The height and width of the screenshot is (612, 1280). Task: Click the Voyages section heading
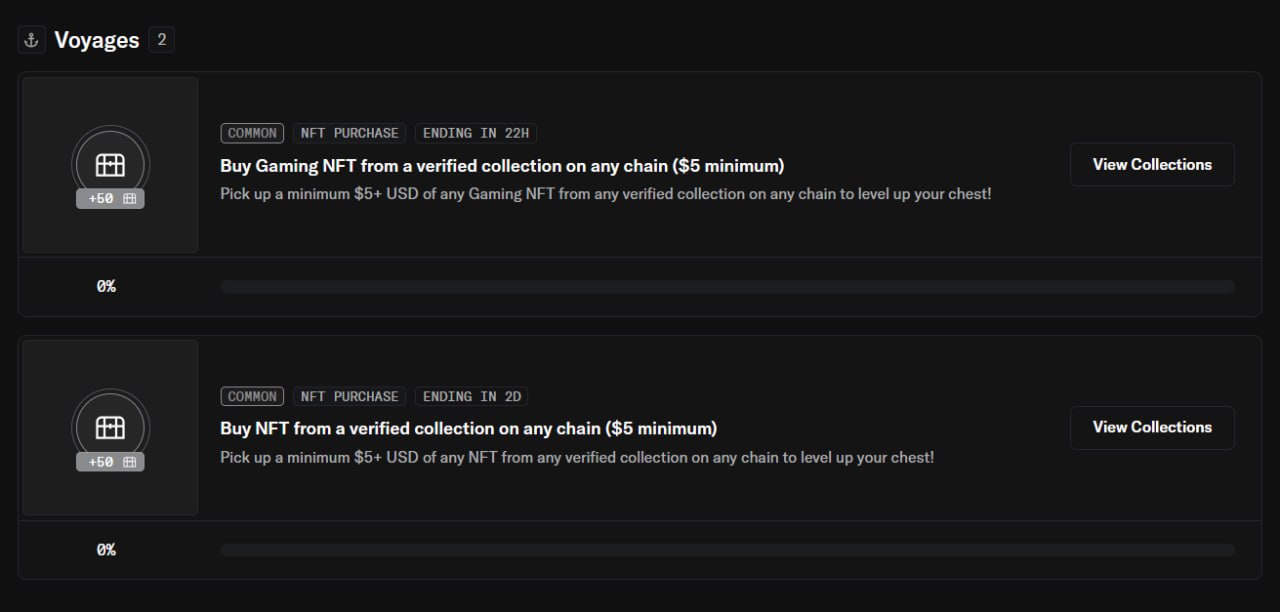pos(96,40)
